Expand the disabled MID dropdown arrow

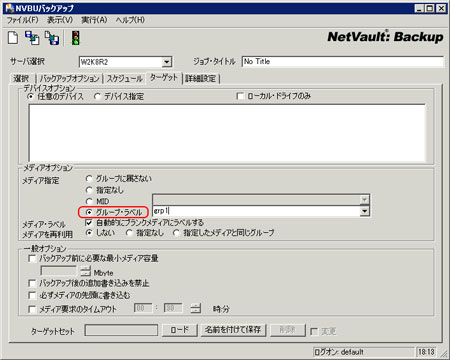(x=365, y=200)
